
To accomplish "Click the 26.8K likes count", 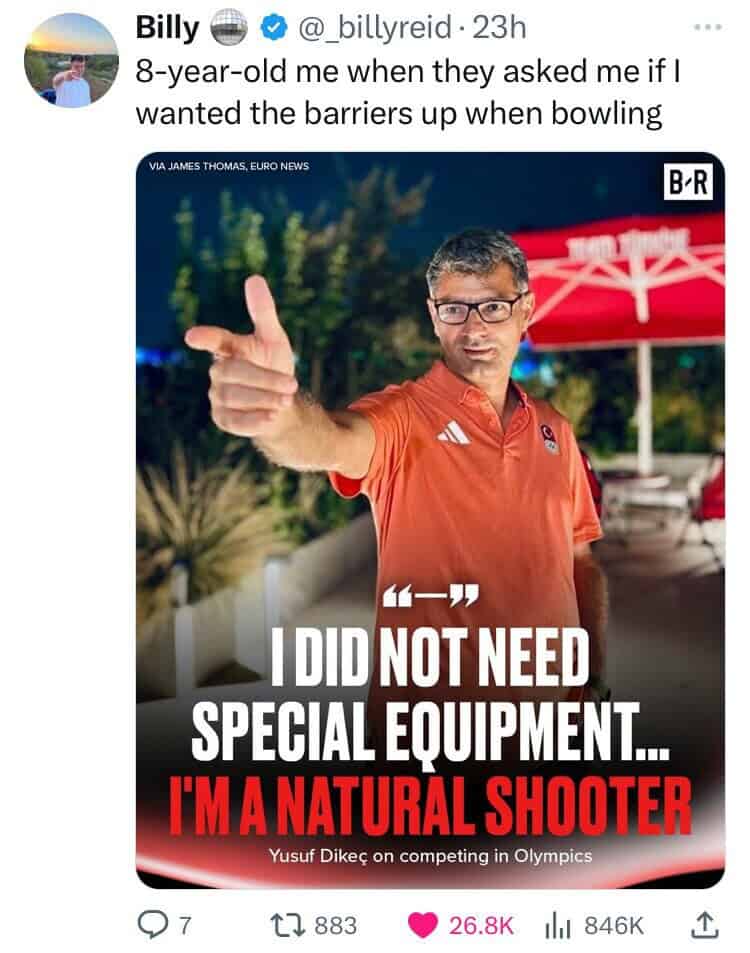I will (481, 926).
